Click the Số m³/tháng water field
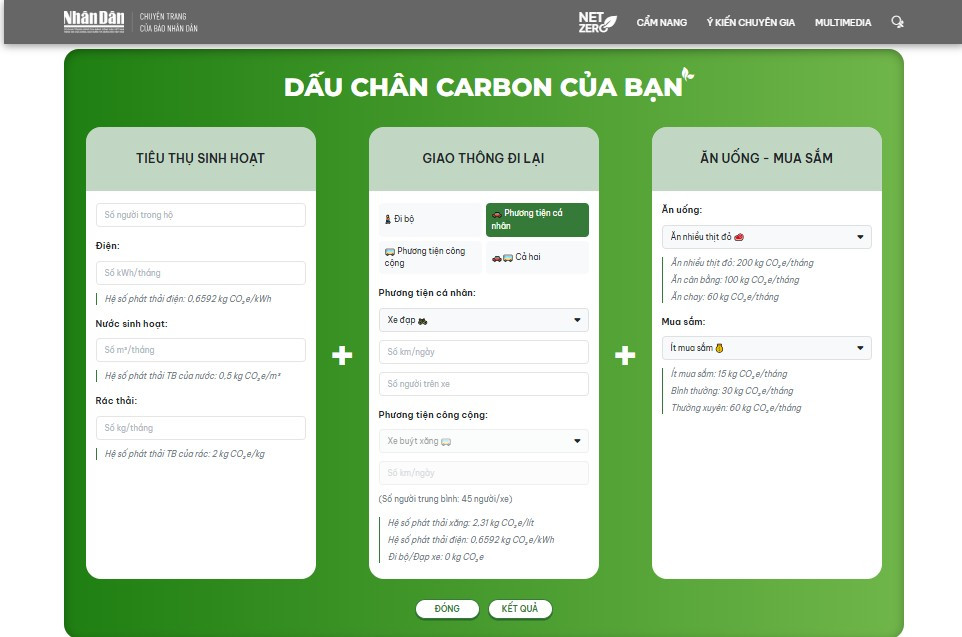The width and height of the screenshot is (962, 637). pos(201,350)
